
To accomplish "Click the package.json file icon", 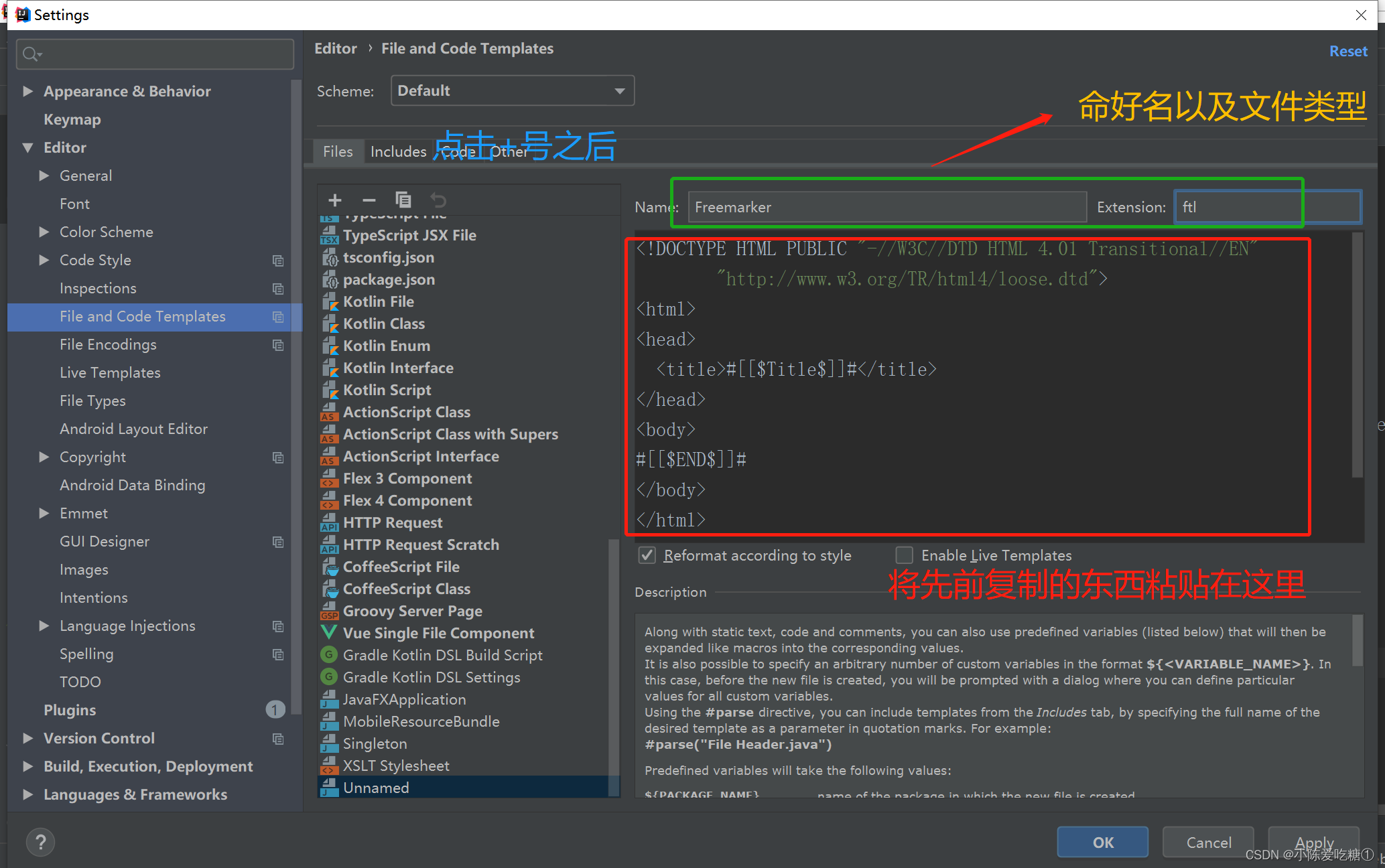I will tap(329, 279).
